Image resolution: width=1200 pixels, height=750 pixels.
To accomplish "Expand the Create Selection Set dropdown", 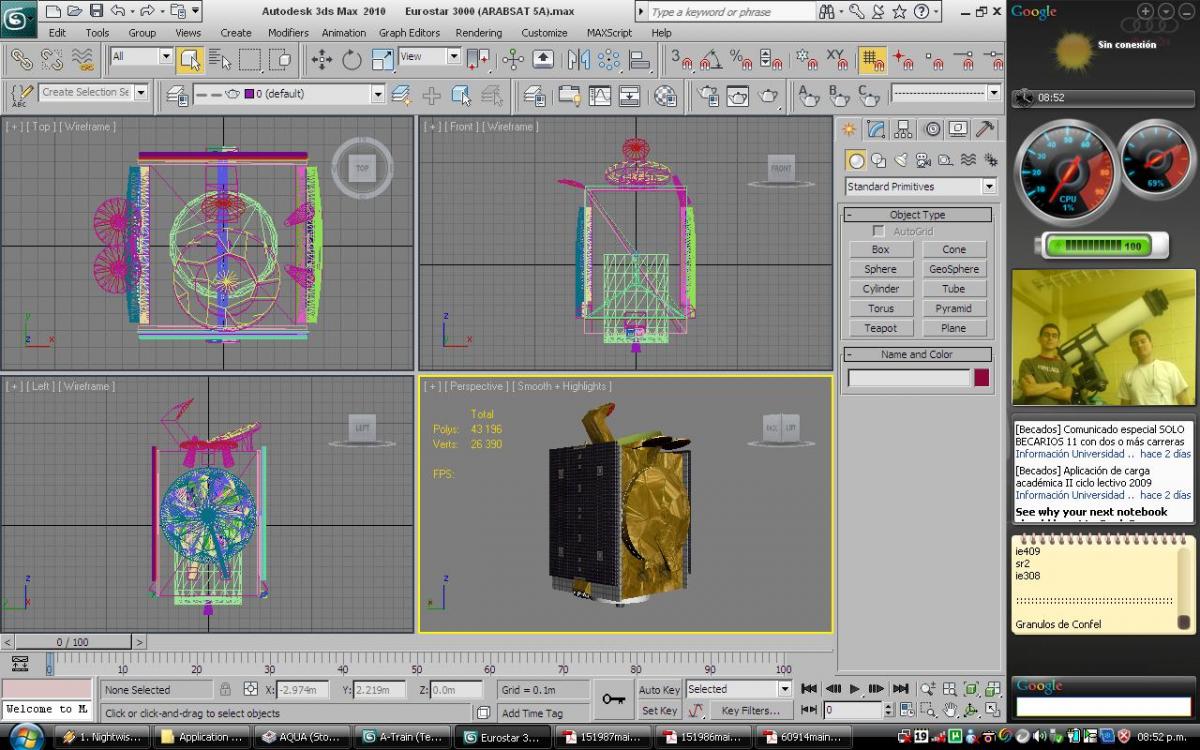I will click(141, 92).
